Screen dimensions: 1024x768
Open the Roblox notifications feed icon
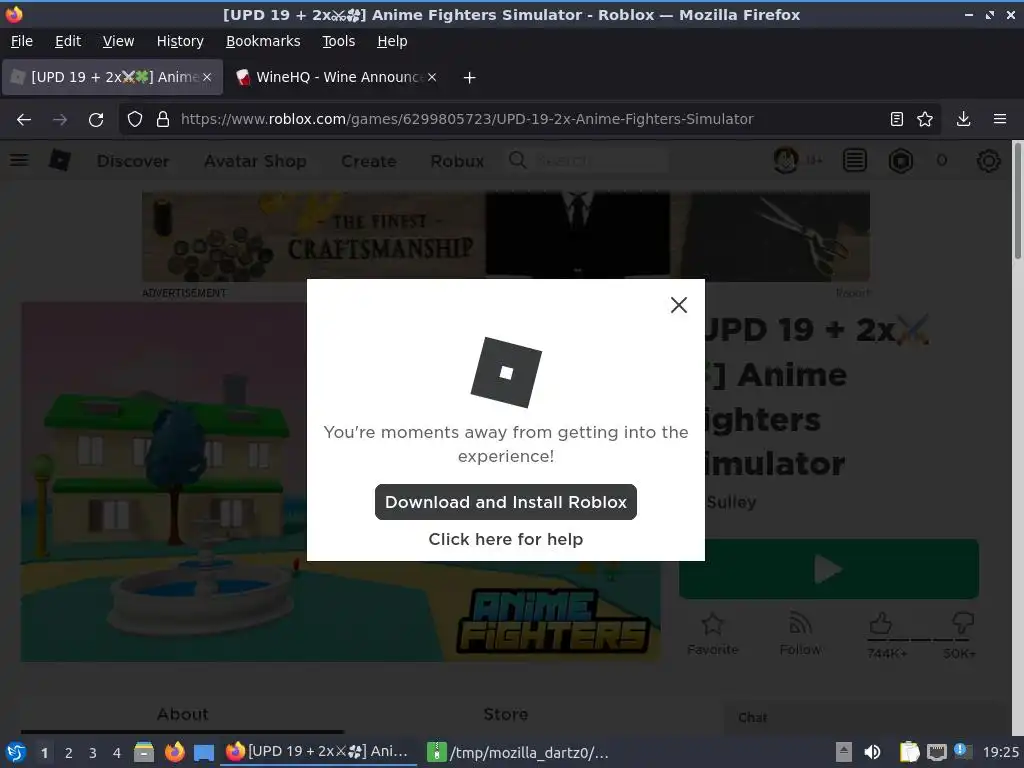click(x=855, y=160)
